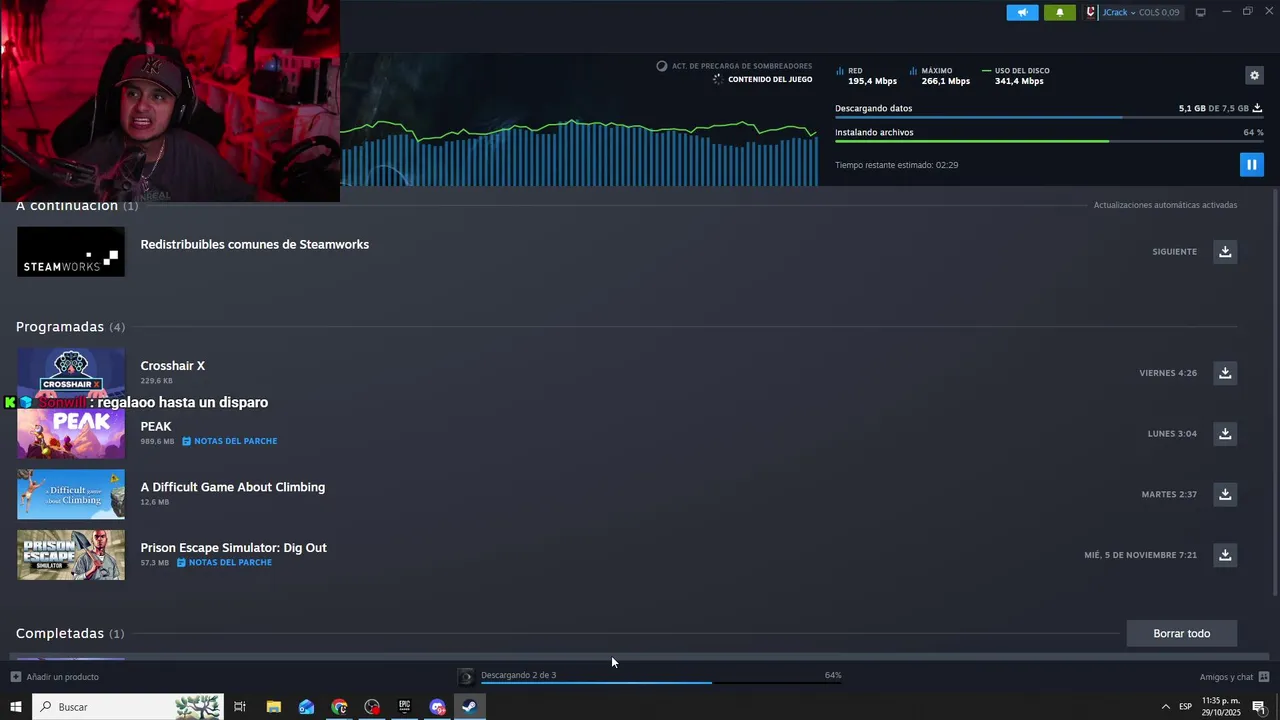Screen dimensions: 1280x720
Task: Click the Amigos y chat grid icon
Action: click(x=1264, y=677)
